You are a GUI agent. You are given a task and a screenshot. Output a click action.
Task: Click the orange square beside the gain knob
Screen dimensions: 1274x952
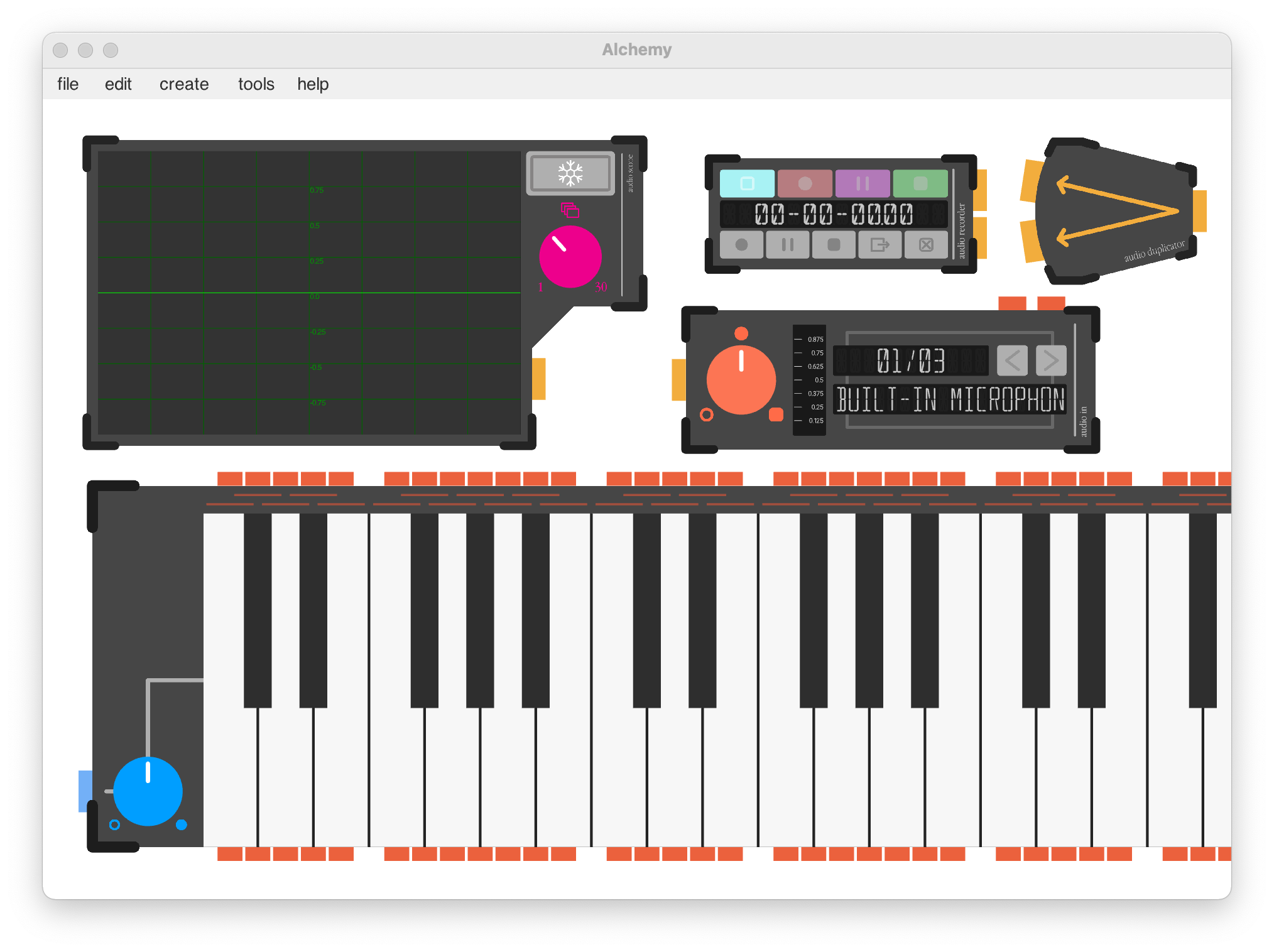click(776, 414)
